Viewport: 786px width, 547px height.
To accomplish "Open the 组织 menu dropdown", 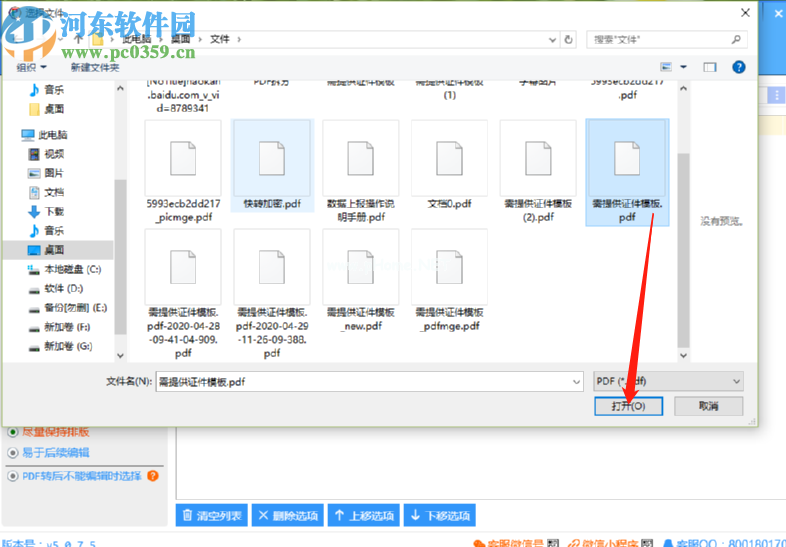I will [x=30, y=67].
